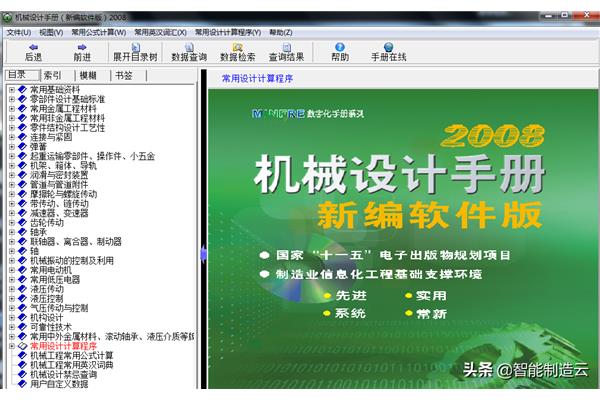Click the book icon beside 常用基础资料
This screenshot has height=400, width=600.
point(22,90)
